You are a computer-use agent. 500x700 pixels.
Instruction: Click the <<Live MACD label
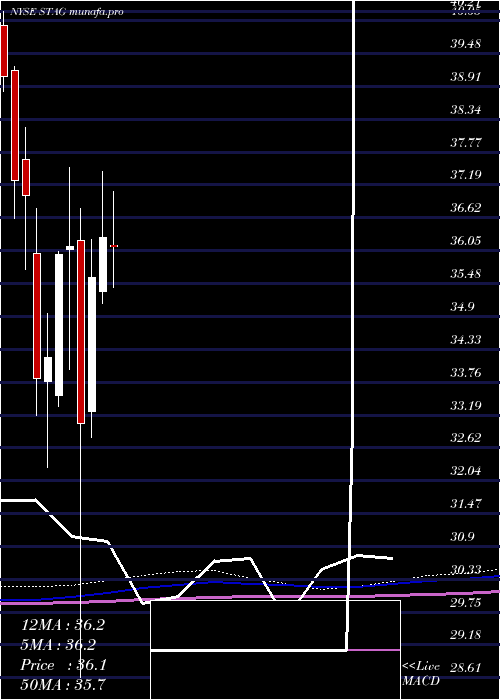421,674
